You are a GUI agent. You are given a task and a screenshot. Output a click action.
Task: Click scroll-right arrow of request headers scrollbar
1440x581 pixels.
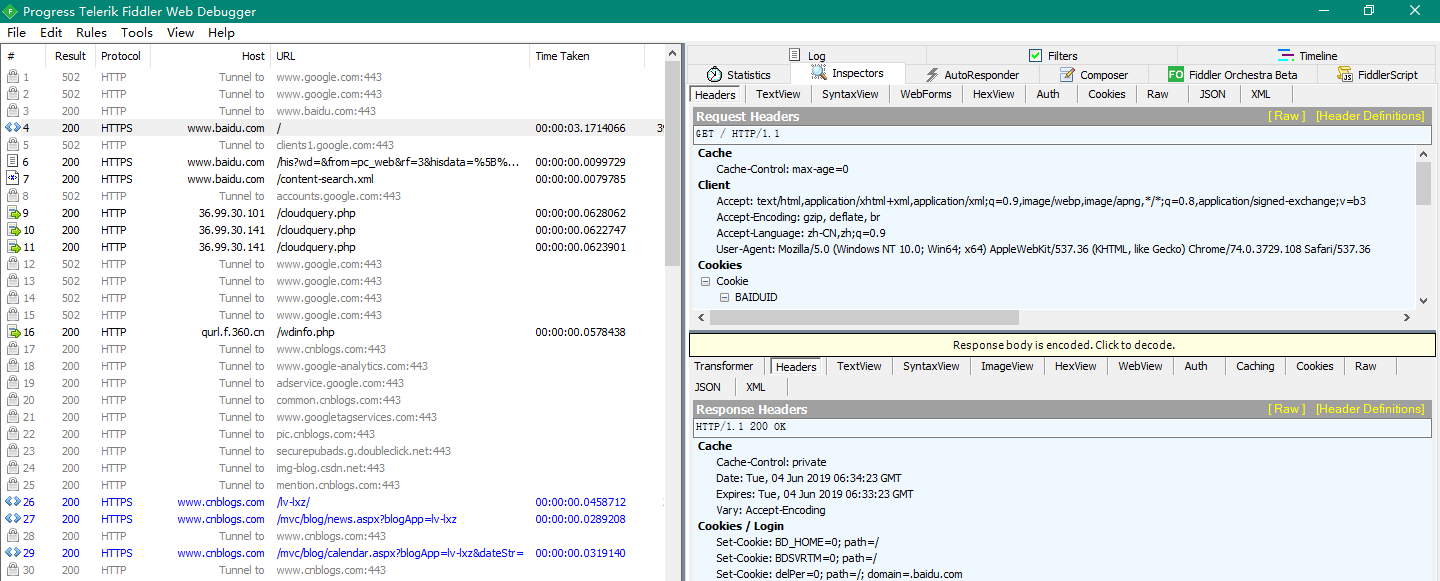pyautogui.click(x=1408, y=317)
